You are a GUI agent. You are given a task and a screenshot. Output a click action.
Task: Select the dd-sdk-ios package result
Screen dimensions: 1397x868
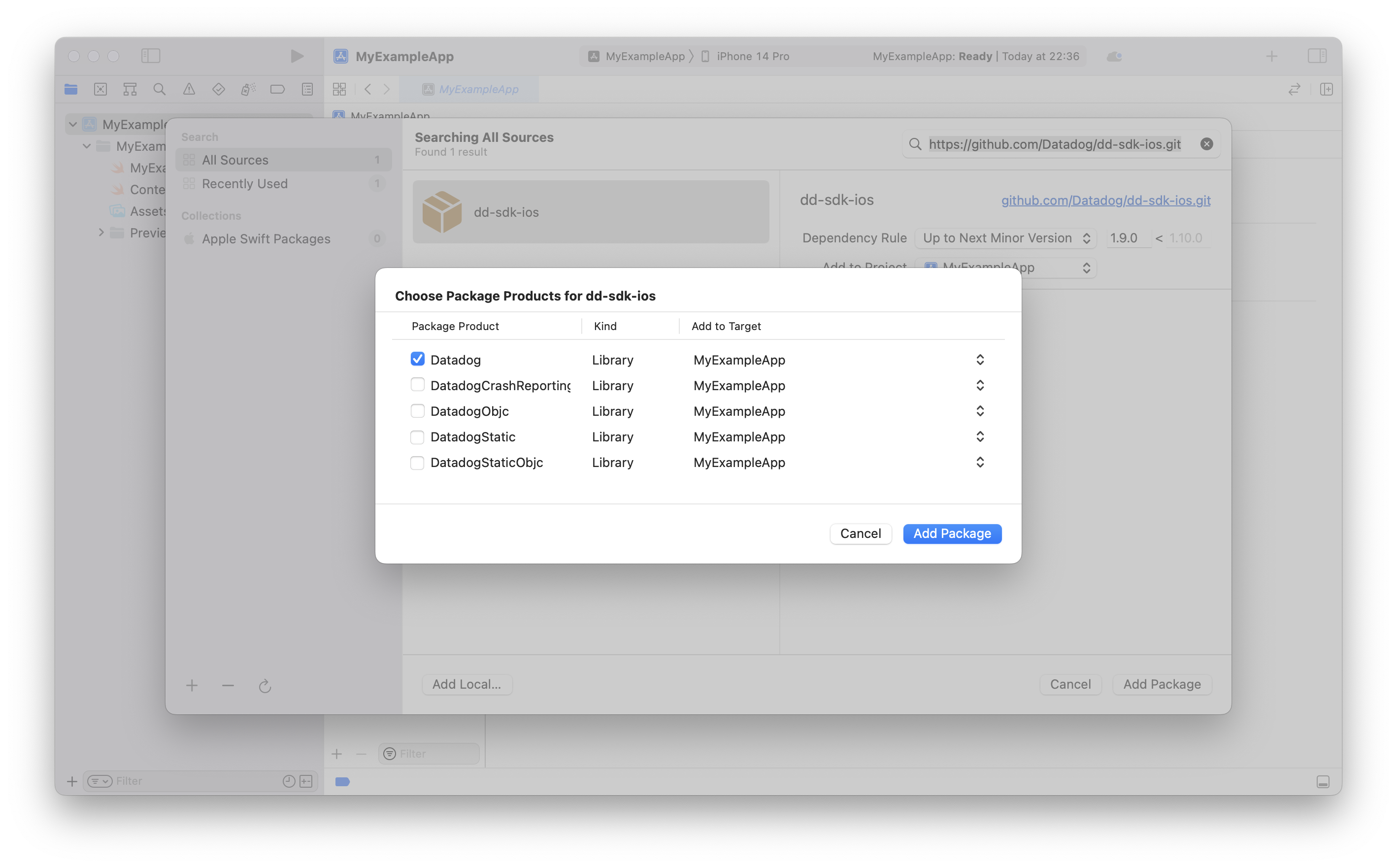point(591,212)
